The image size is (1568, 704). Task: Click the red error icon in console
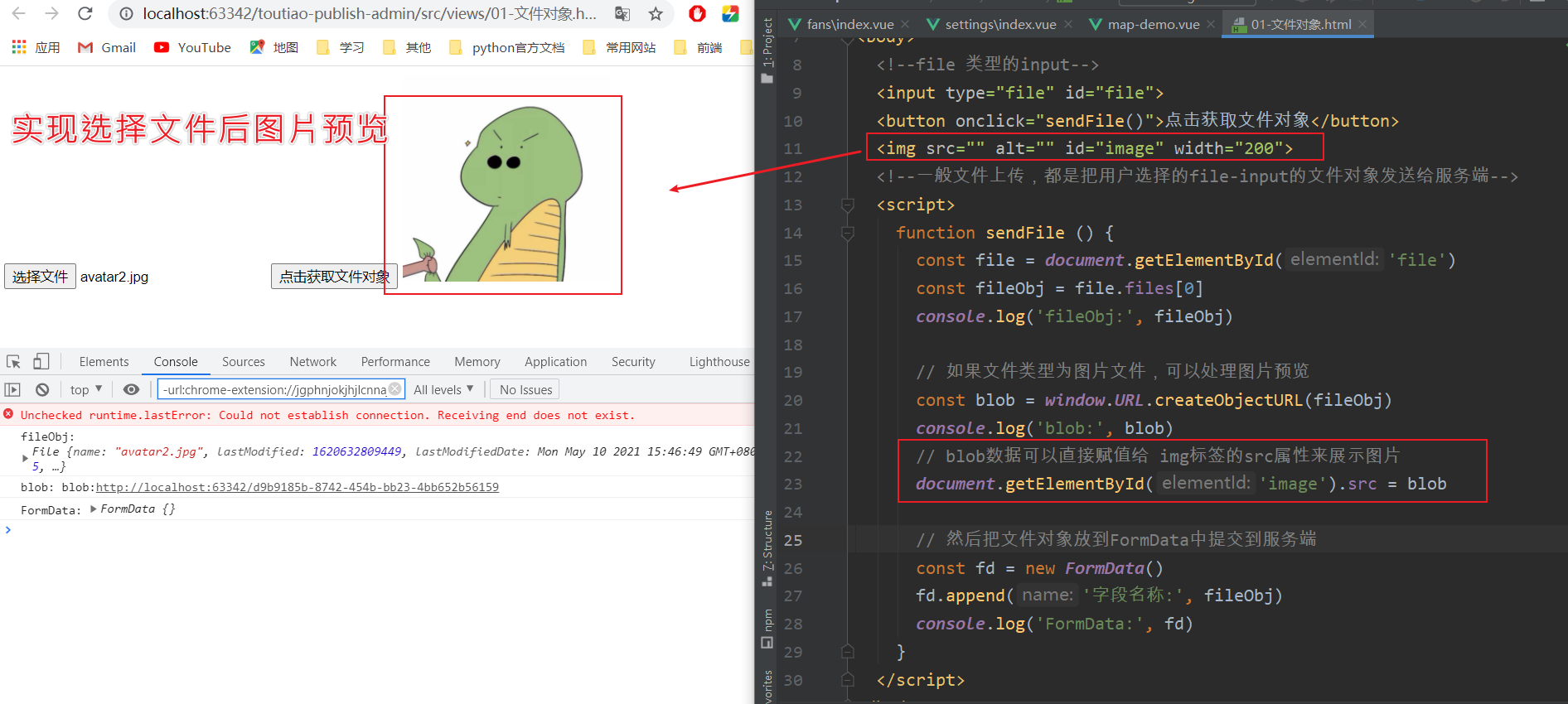[8, 414]
